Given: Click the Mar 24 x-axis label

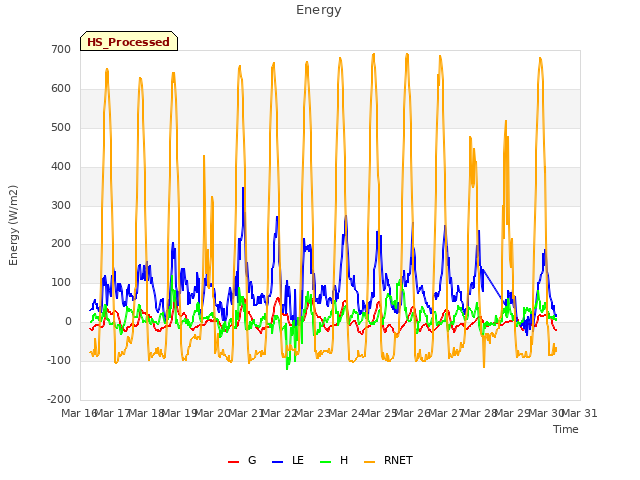Looking at the screenshot, I should click(x=346, y=413).
